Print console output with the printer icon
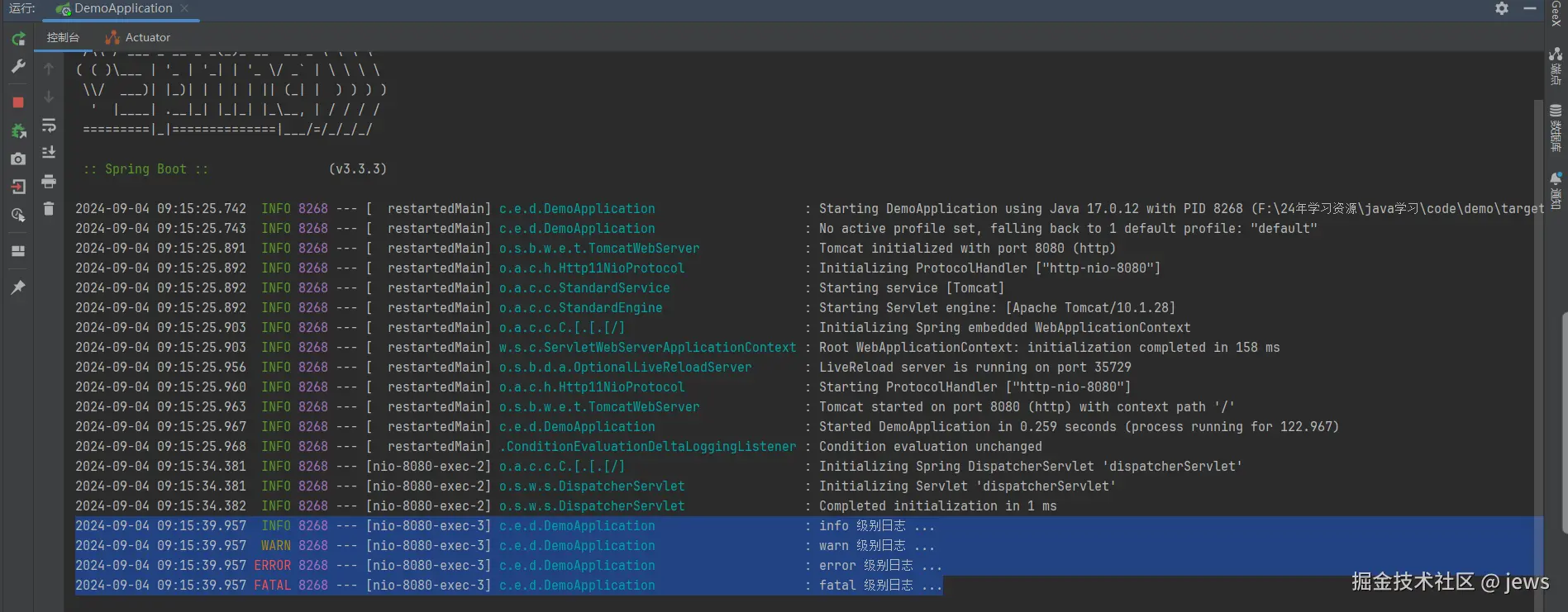 pos(49,181)
